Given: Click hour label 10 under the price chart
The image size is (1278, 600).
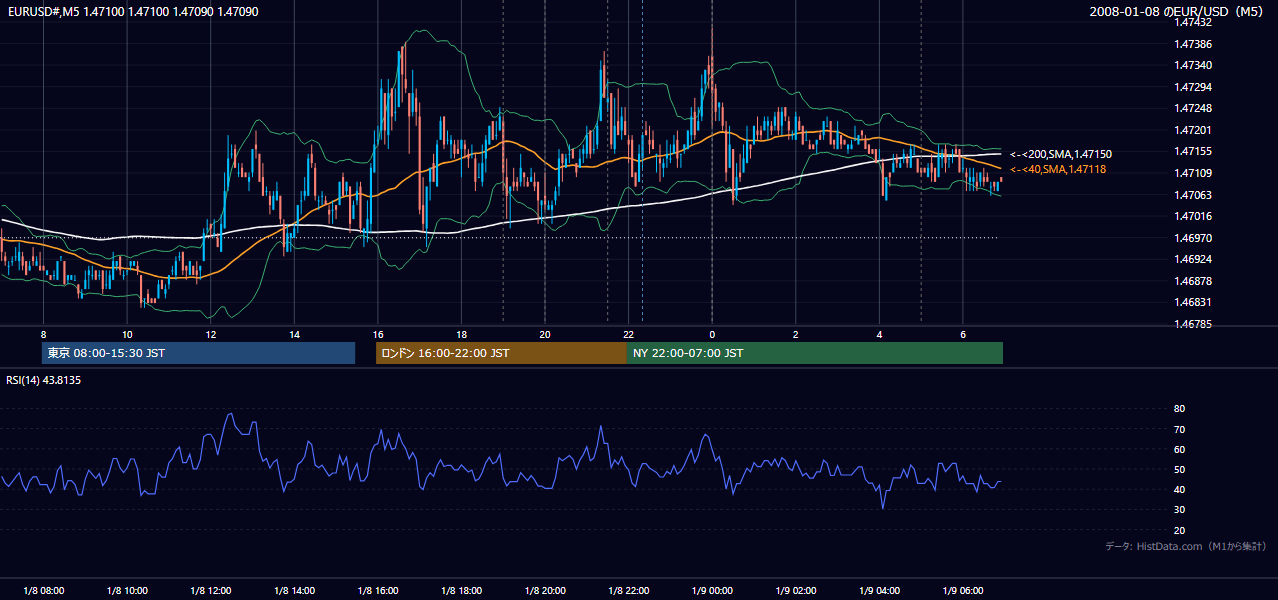Looking at the screenshot, I should click(x=127, y=334).
